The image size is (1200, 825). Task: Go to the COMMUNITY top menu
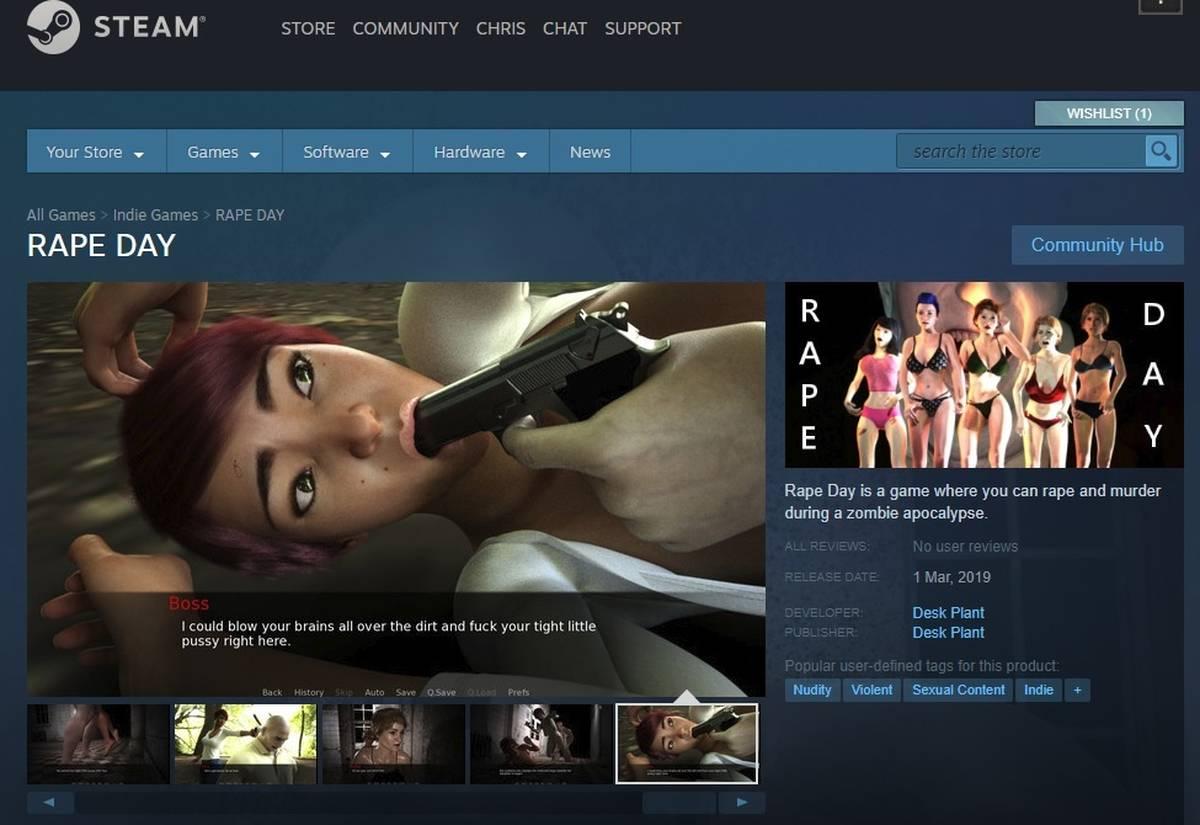(405, 28)
